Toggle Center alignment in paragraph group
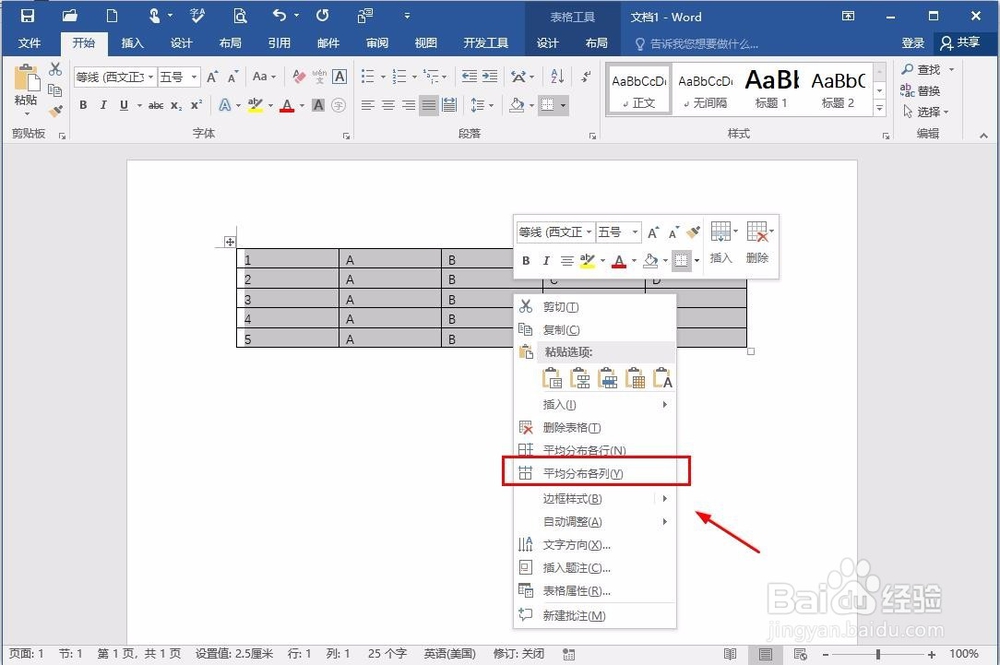Viewport: 1000px width, 665px height. [x=388, y=105]
